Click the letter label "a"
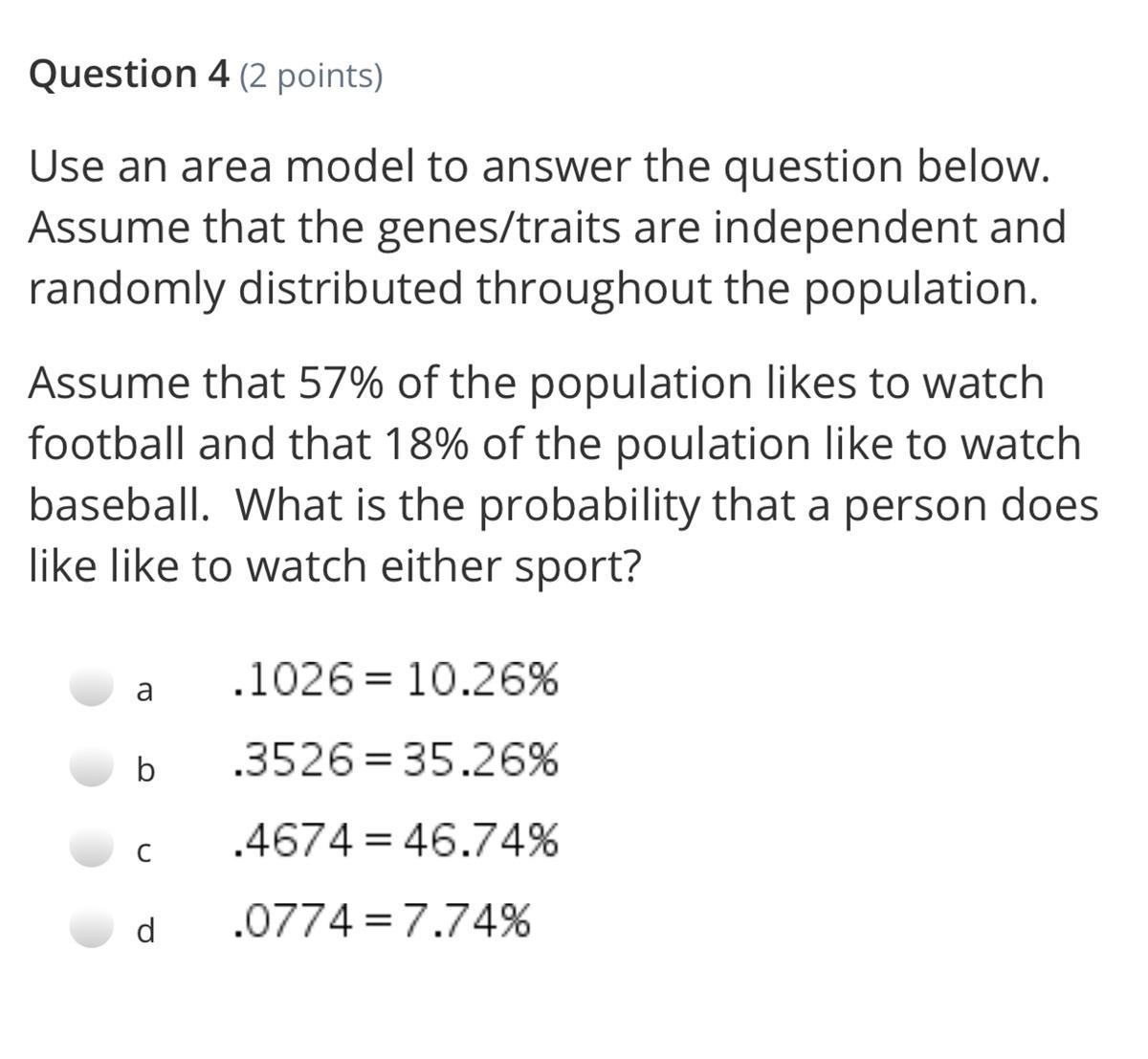 pos(144,690)
